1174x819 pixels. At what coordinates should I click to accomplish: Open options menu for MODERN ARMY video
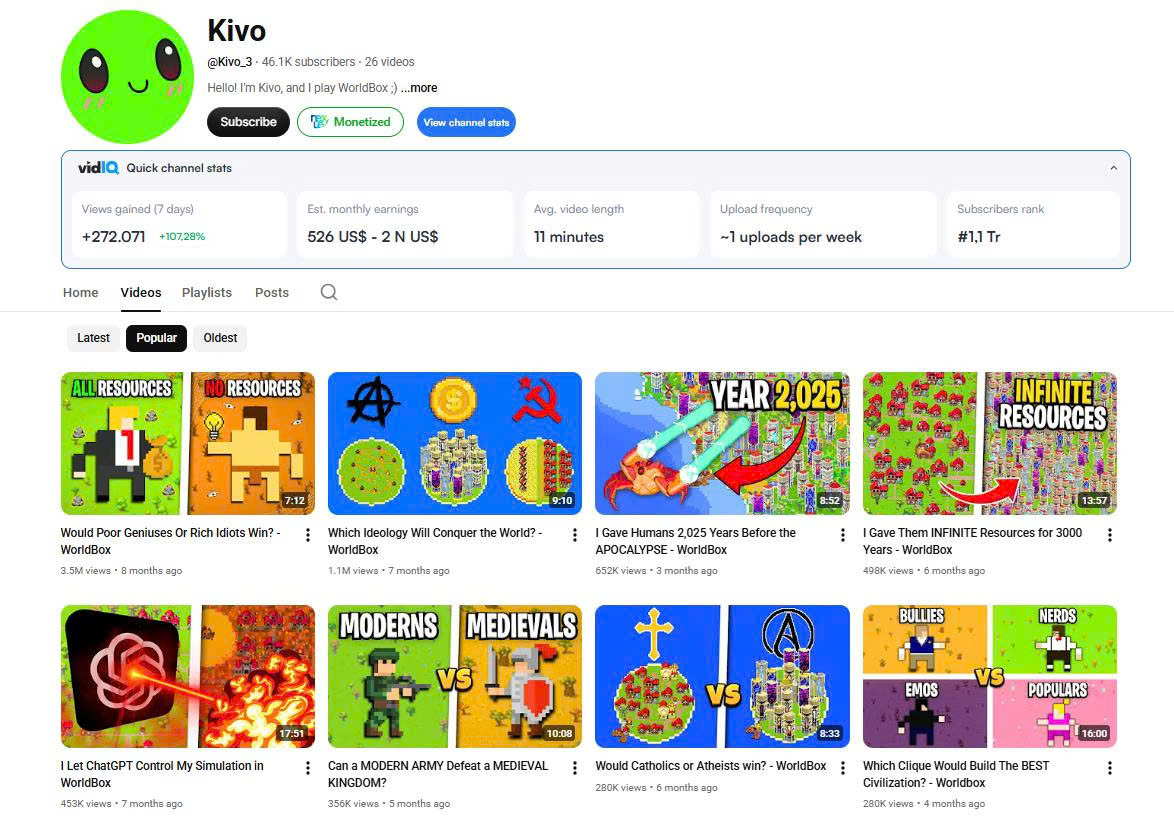point(574,767)
